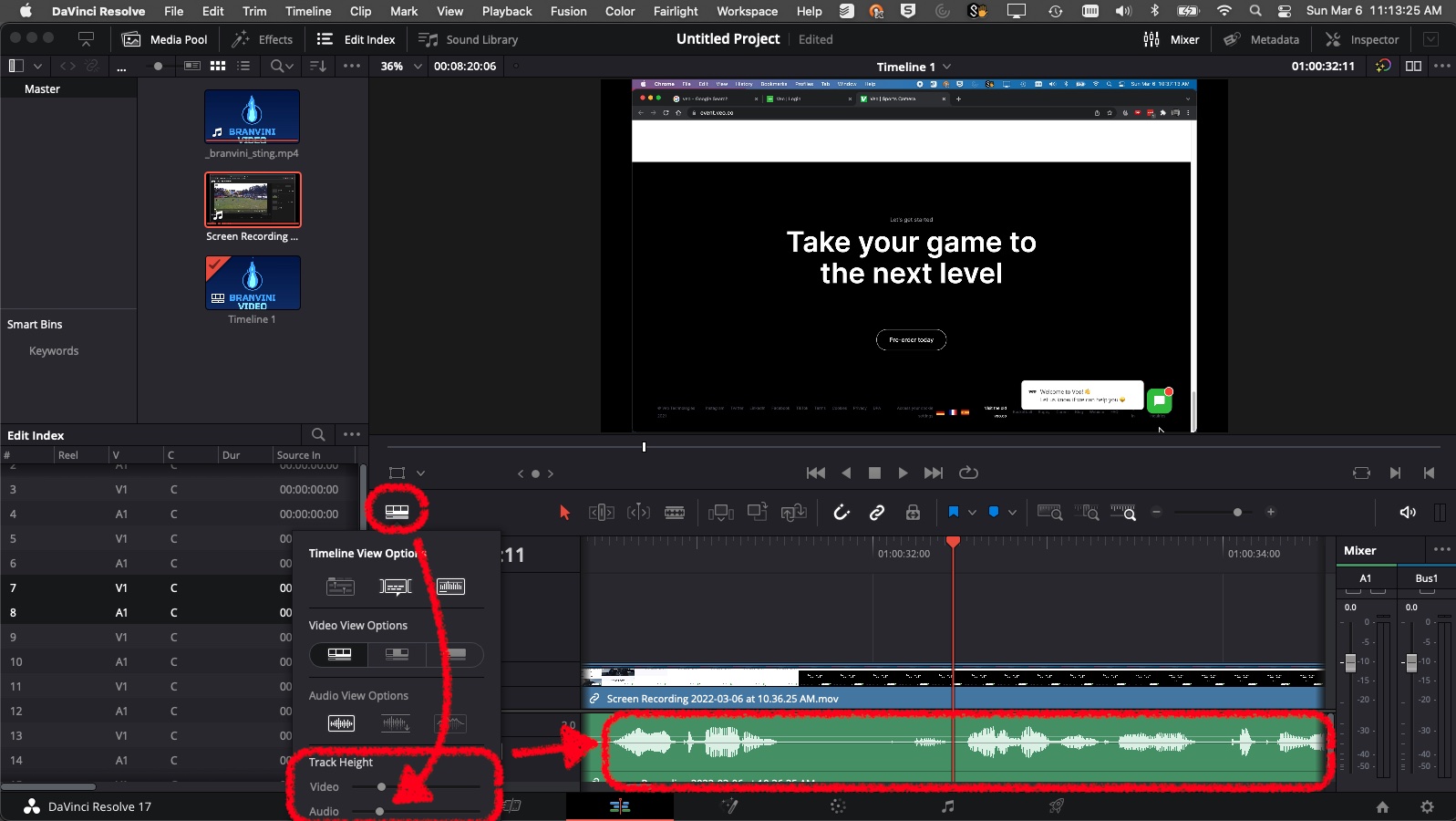
Task: Mute audio with speaker icon
Action: (x=1408, y=513)
